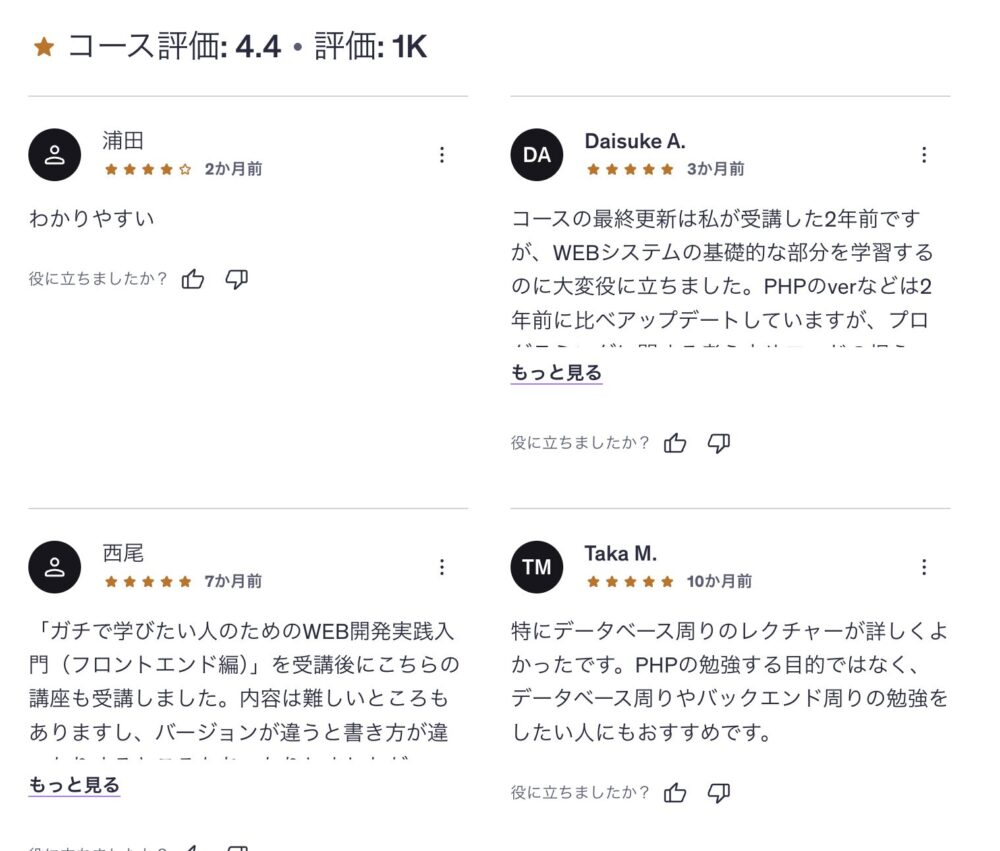
Task: Thumbs down 浦田's review
Action: [x=236, y=279]
